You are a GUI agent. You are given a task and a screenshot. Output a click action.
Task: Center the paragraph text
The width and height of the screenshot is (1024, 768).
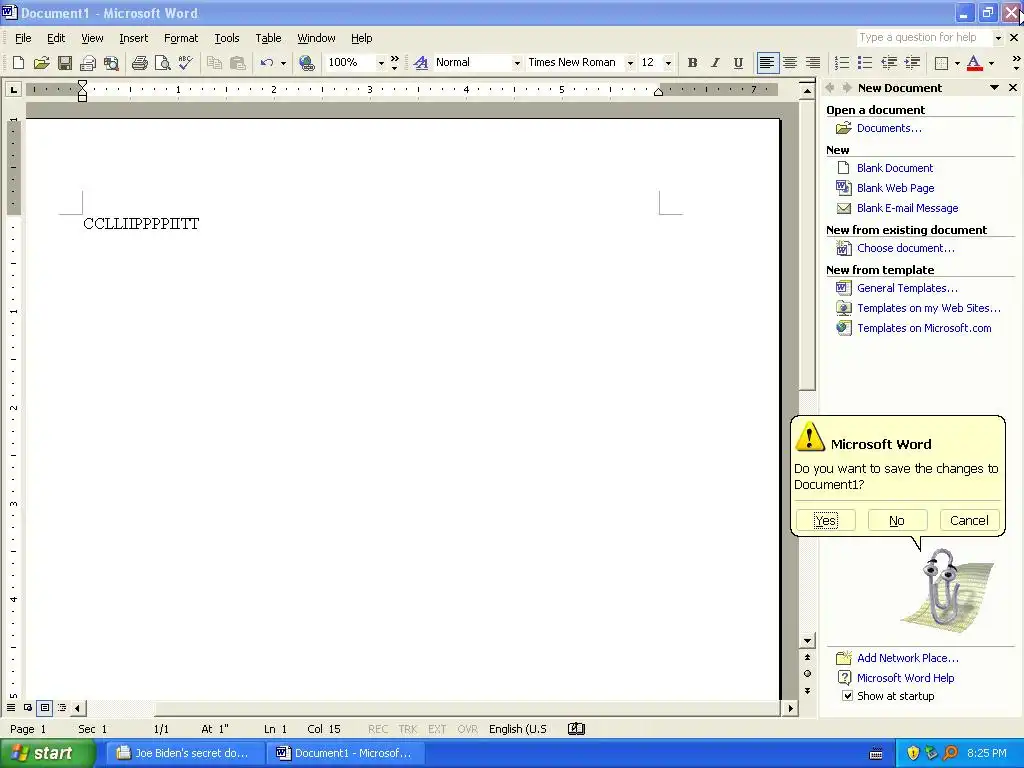tap(790, 63)
